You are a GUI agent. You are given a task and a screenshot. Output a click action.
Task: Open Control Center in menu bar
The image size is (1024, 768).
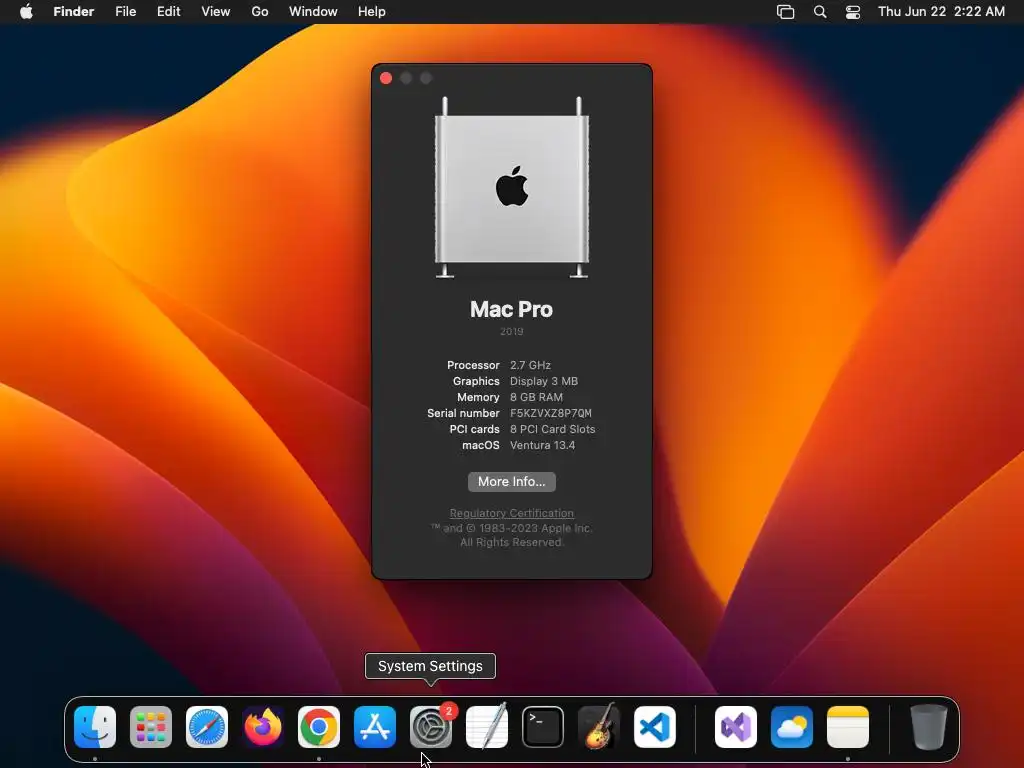click(853, 12)
